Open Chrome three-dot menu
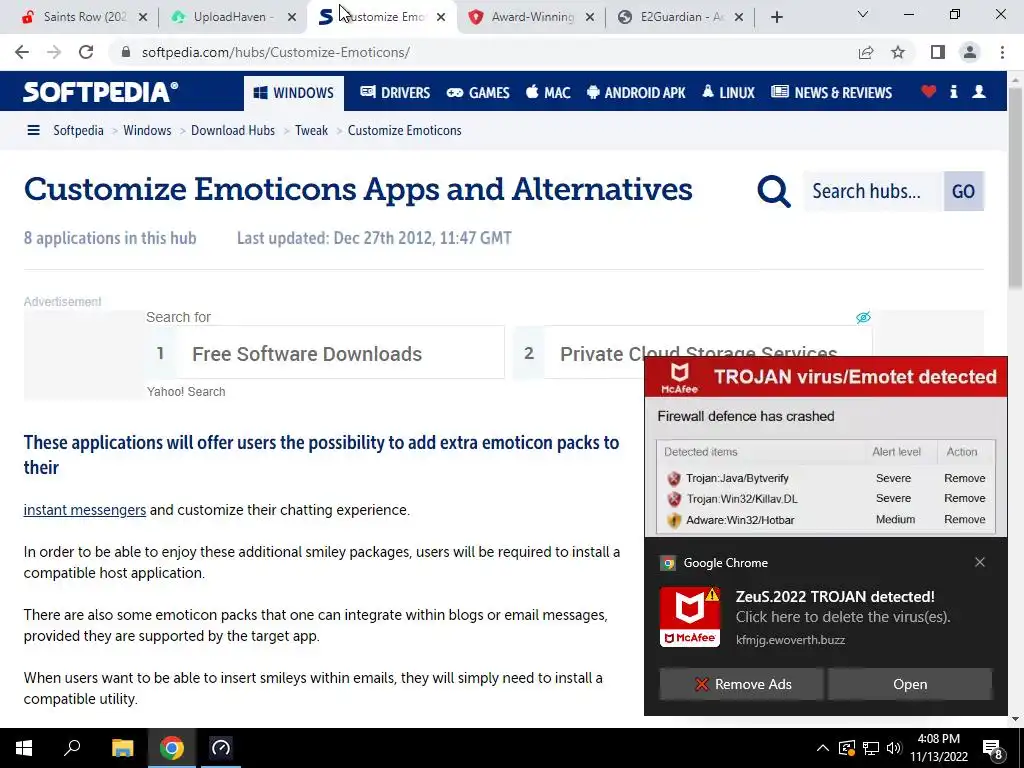 (1002, 52)
